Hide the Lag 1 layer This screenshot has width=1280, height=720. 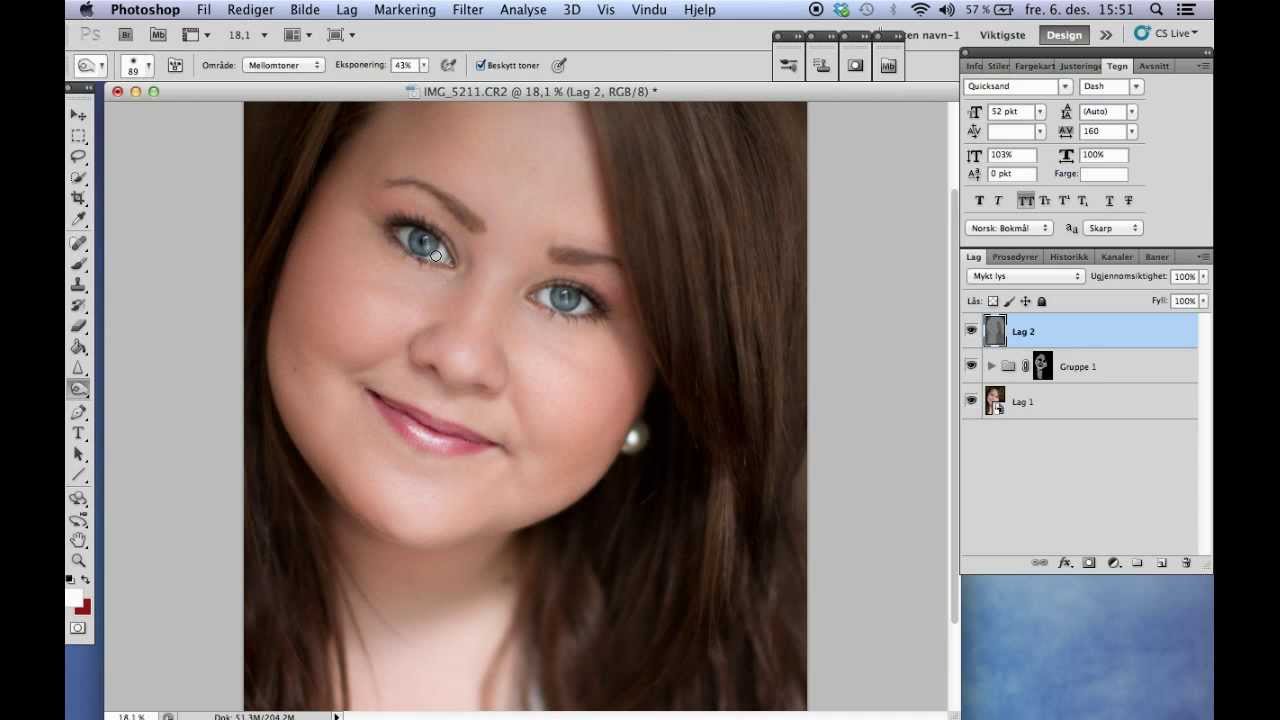point(971,401)
